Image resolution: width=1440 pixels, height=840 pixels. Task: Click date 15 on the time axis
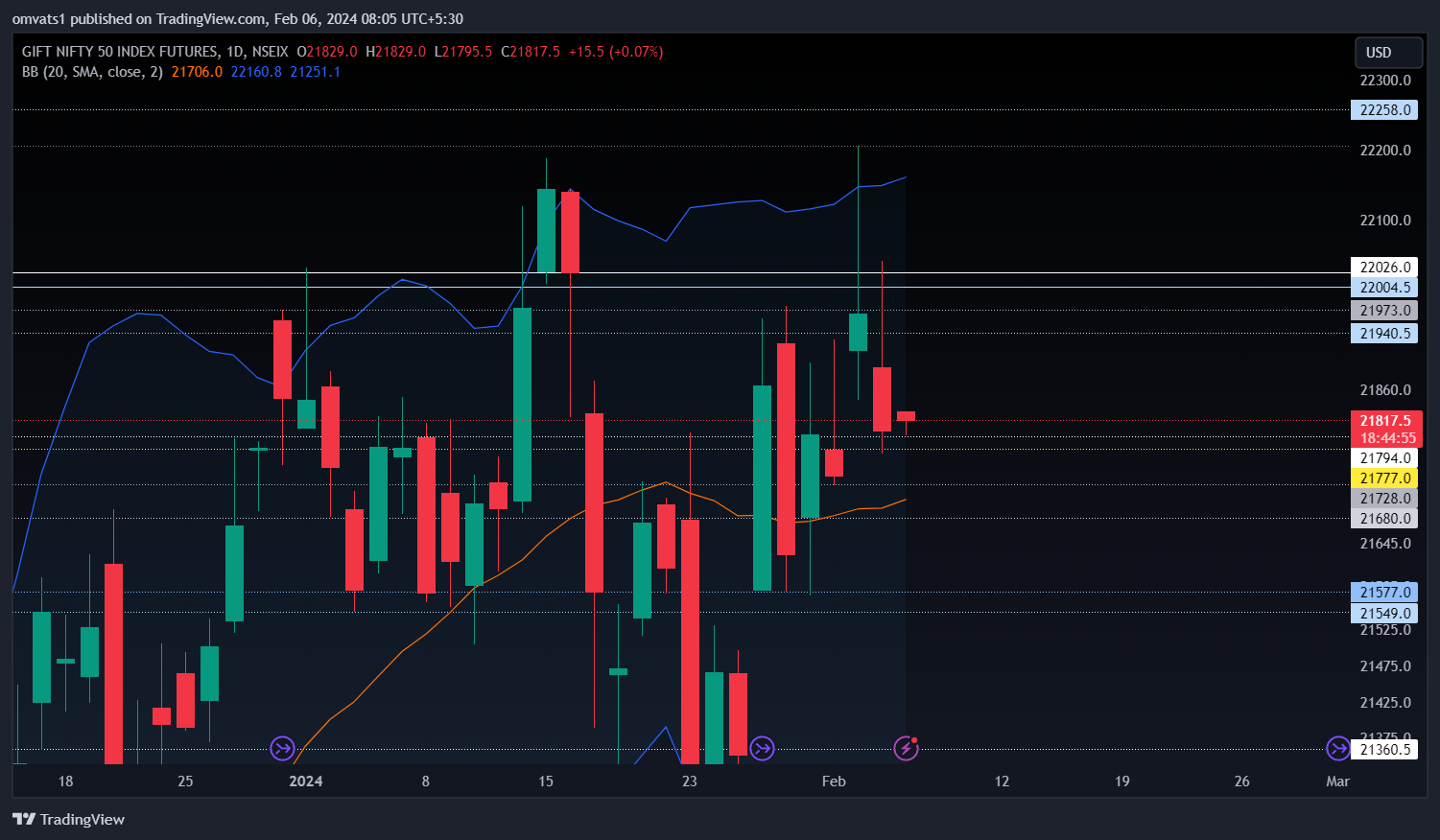(x=546, y=782)
